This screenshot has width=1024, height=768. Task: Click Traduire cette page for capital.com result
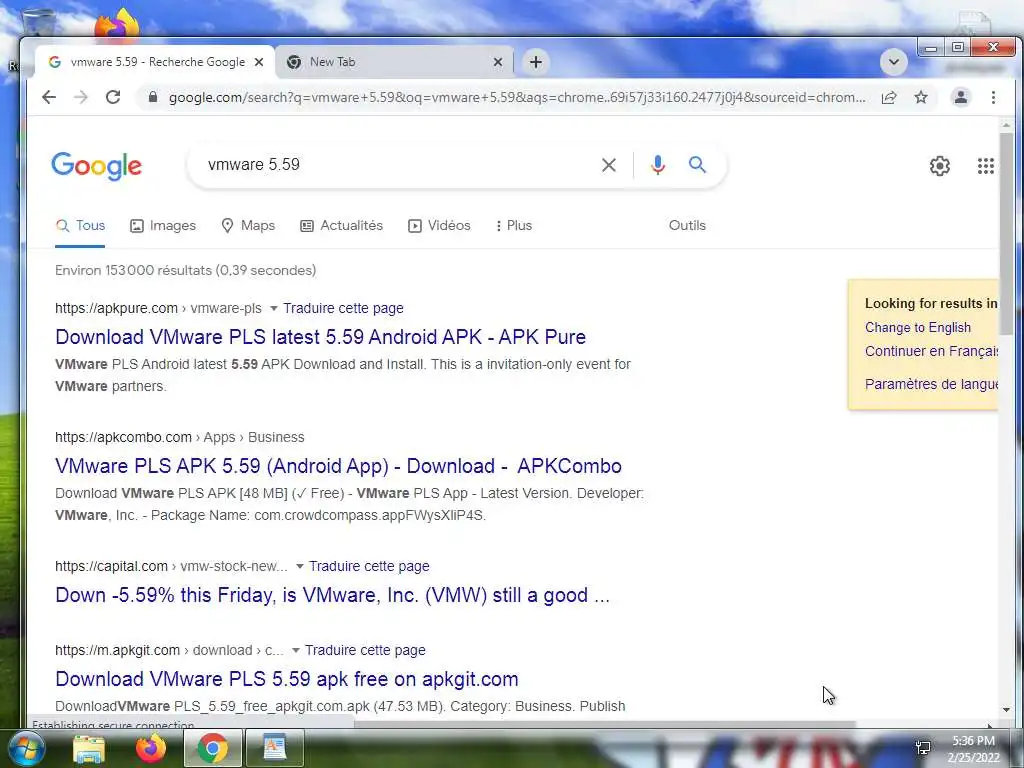(369, 566)
